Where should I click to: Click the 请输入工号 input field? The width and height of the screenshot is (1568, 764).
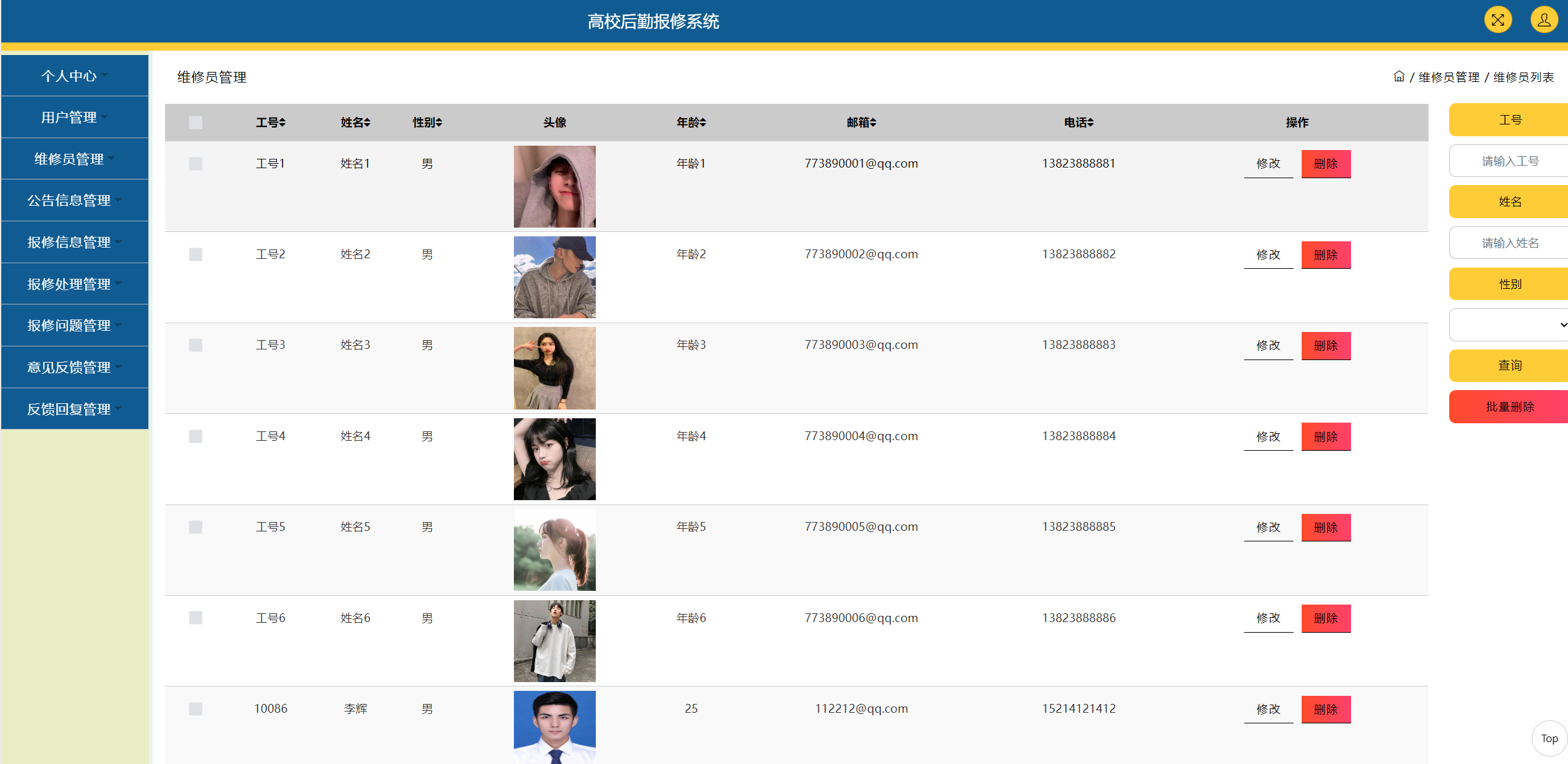point(1509,161)
